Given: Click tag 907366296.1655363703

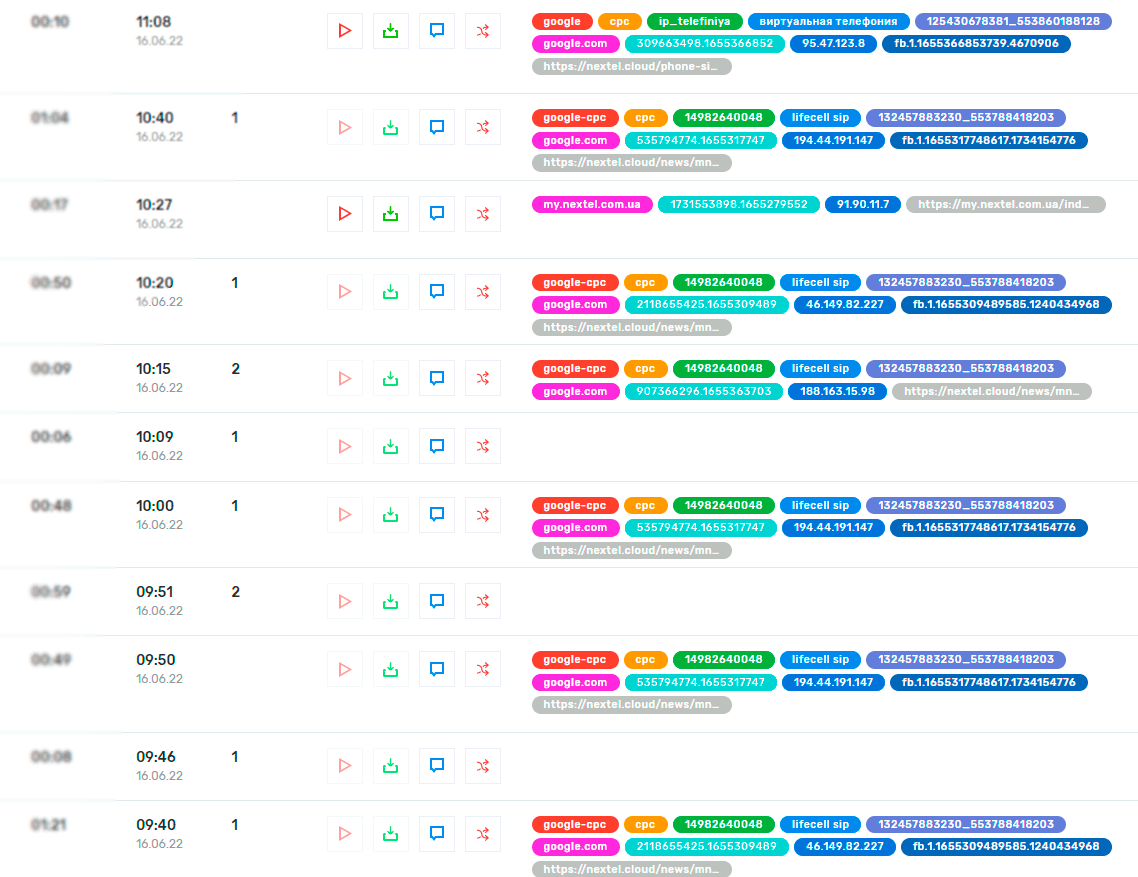Looking at the screenshot, I should 704,391.
